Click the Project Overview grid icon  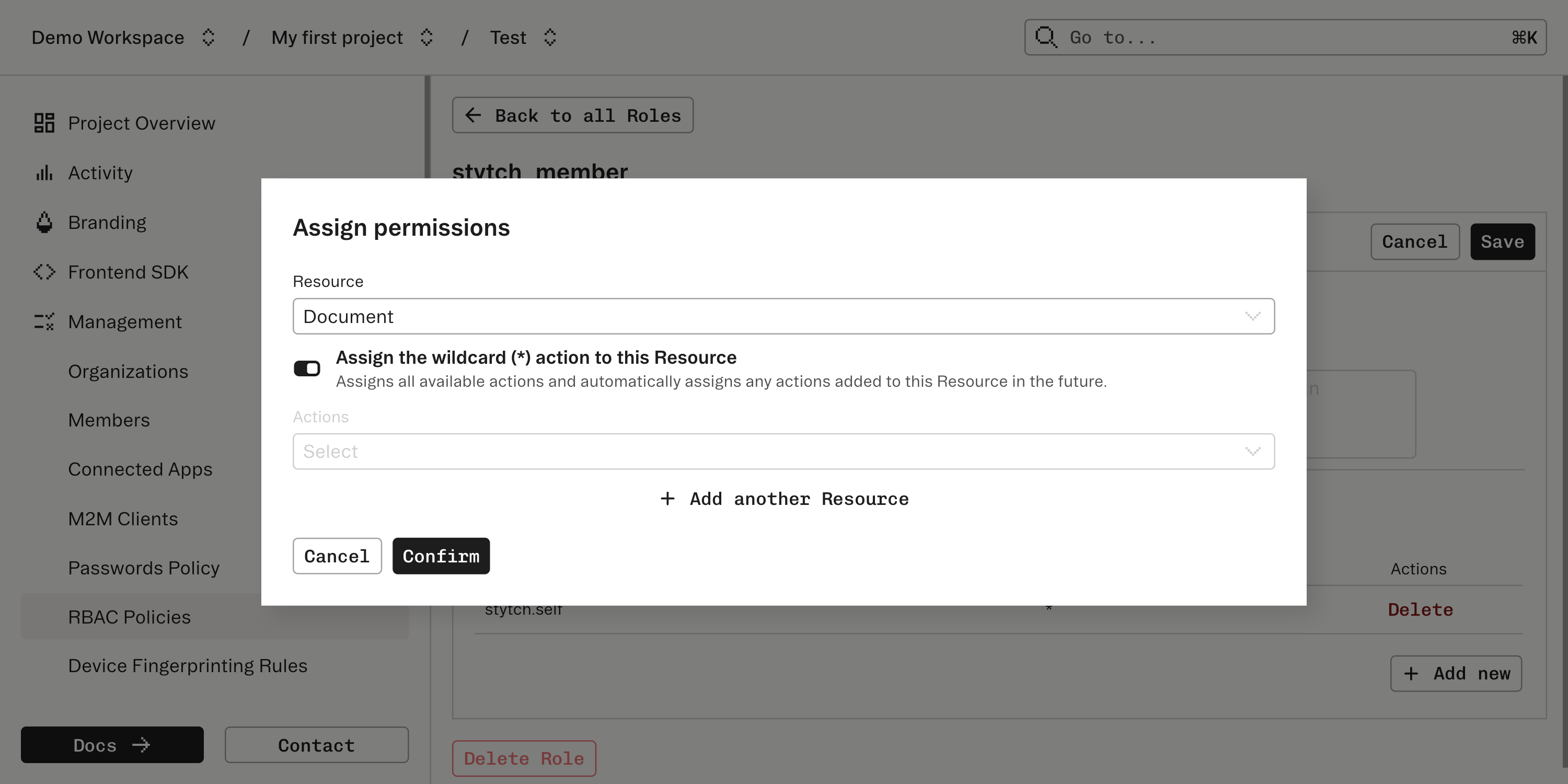point(43,122)
